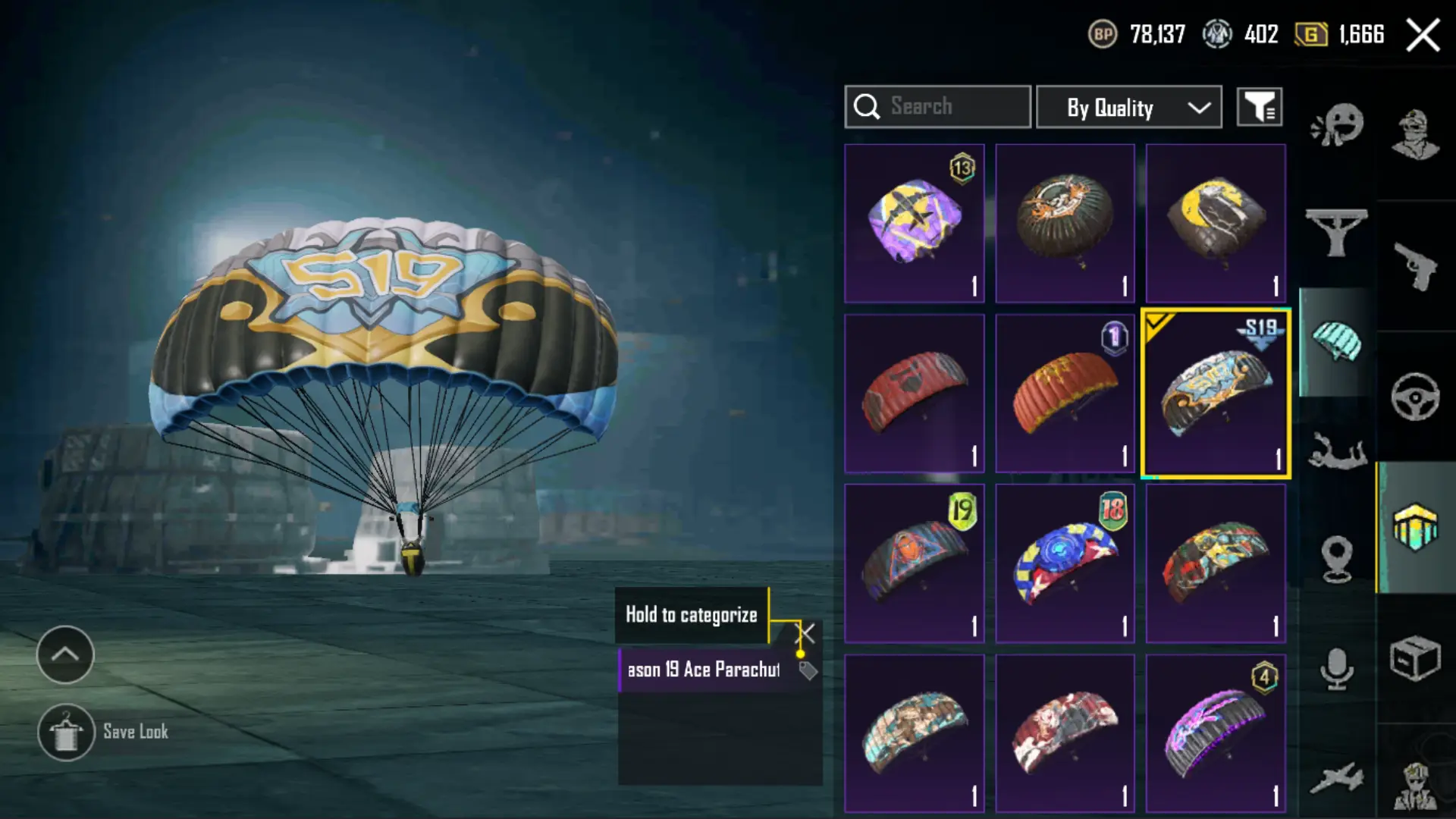The image size is (1456, 819).
Task: Open the location marker category icon
Action: (x=1337, y=559)
